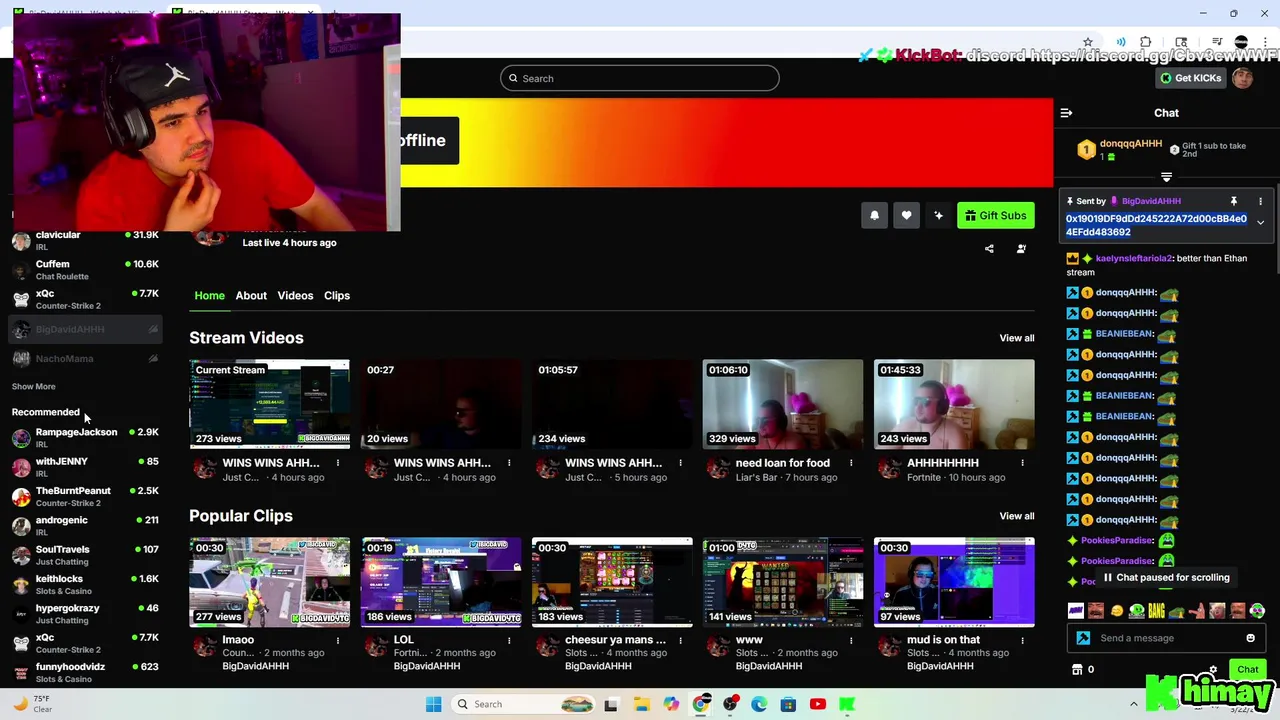Open the cheesur ya mans clip thumbnail

(612, 582)
